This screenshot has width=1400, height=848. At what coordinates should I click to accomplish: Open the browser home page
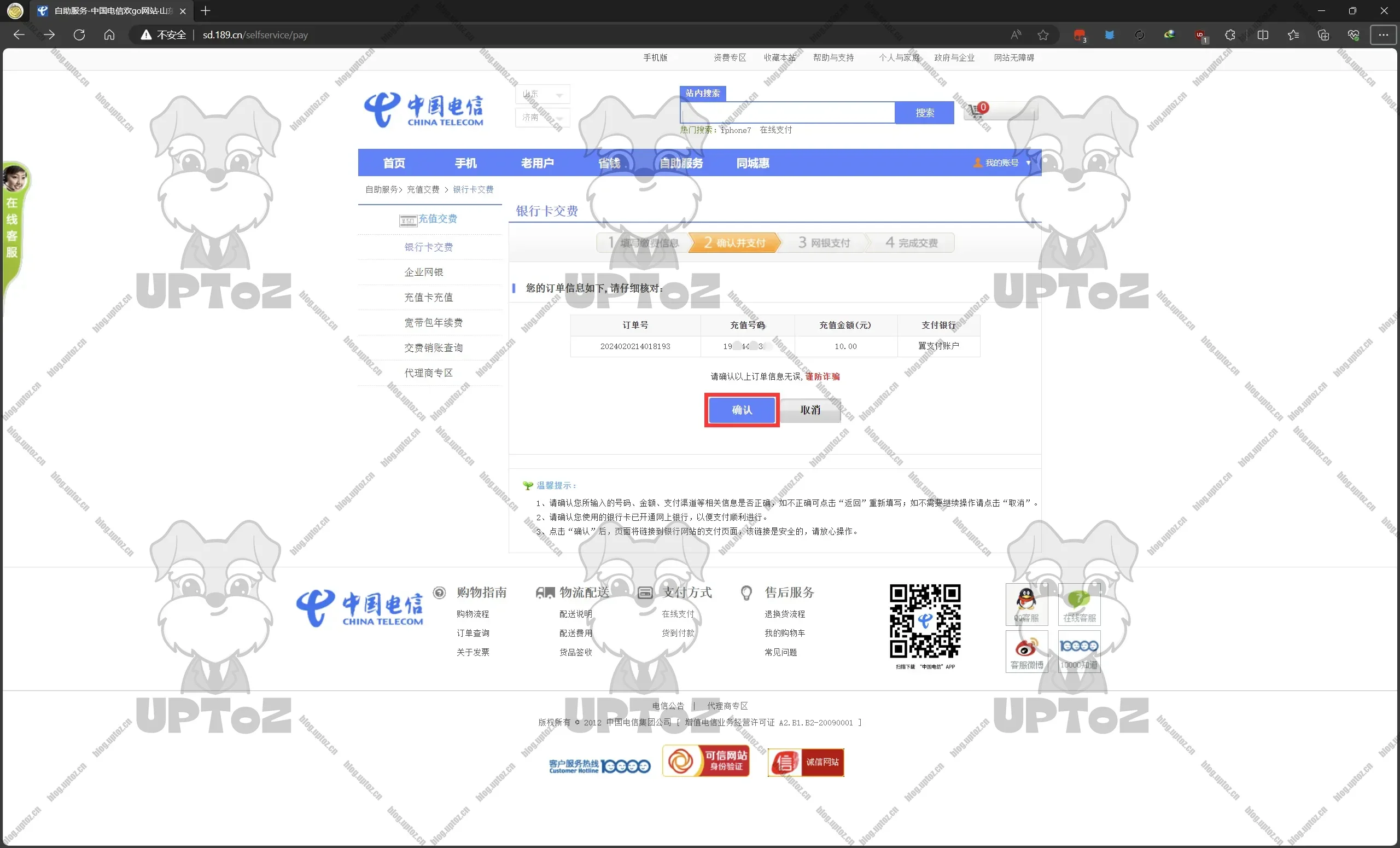[x=109, y=34]
